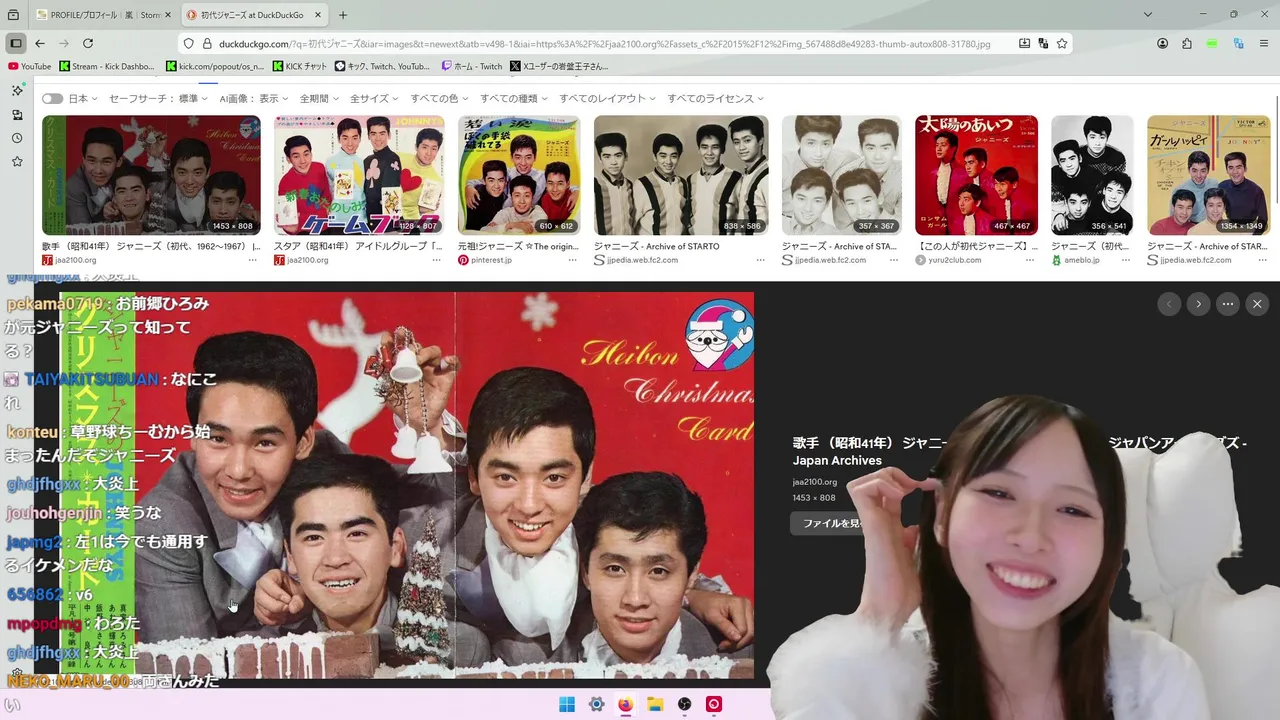Click the AI sparkle icon in sidebar
The width and height of the screenshot is (1280, 720).
coord(17,90)
